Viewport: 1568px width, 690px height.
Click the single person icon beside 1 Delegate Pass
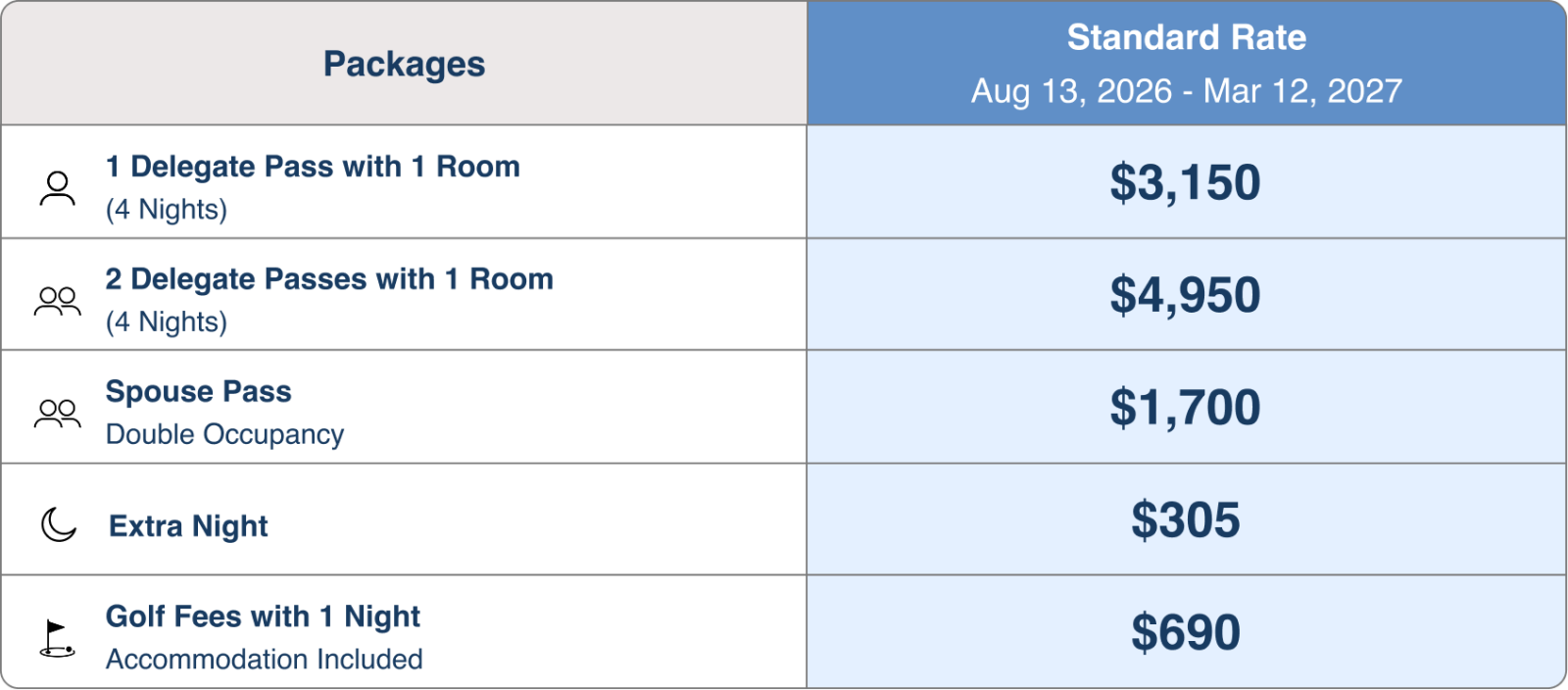coord(58,187)
